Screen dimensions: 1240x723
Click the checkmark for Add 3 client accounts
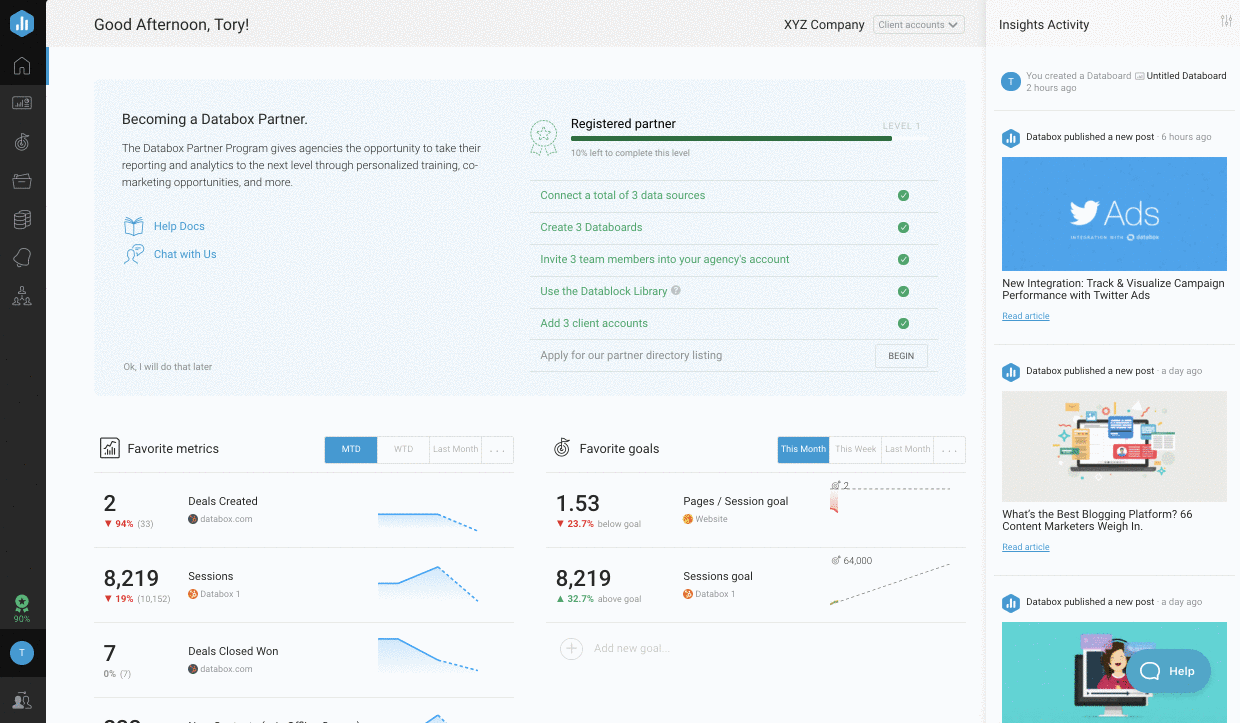(x=903, y=324)
